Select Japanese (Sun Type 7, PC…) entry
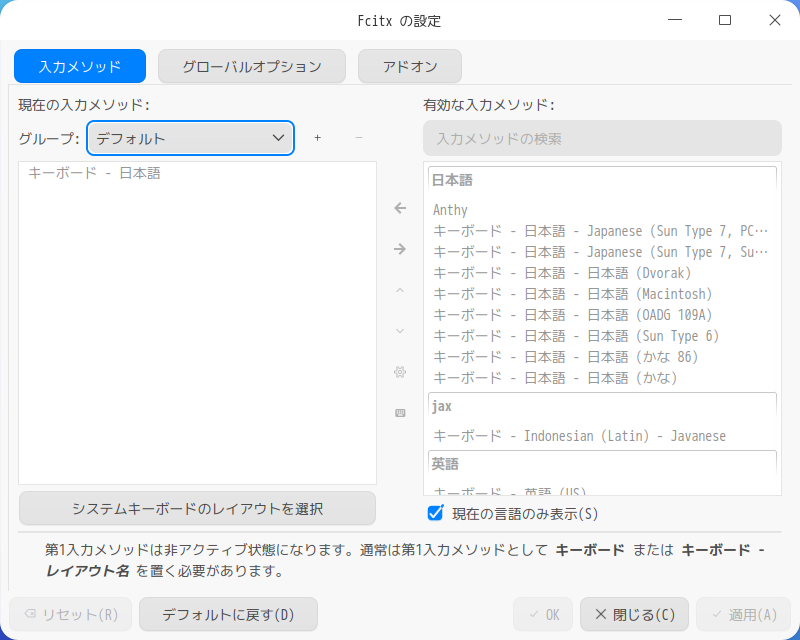800x640 pixels. pyautogui.click(x=602, y=231)
